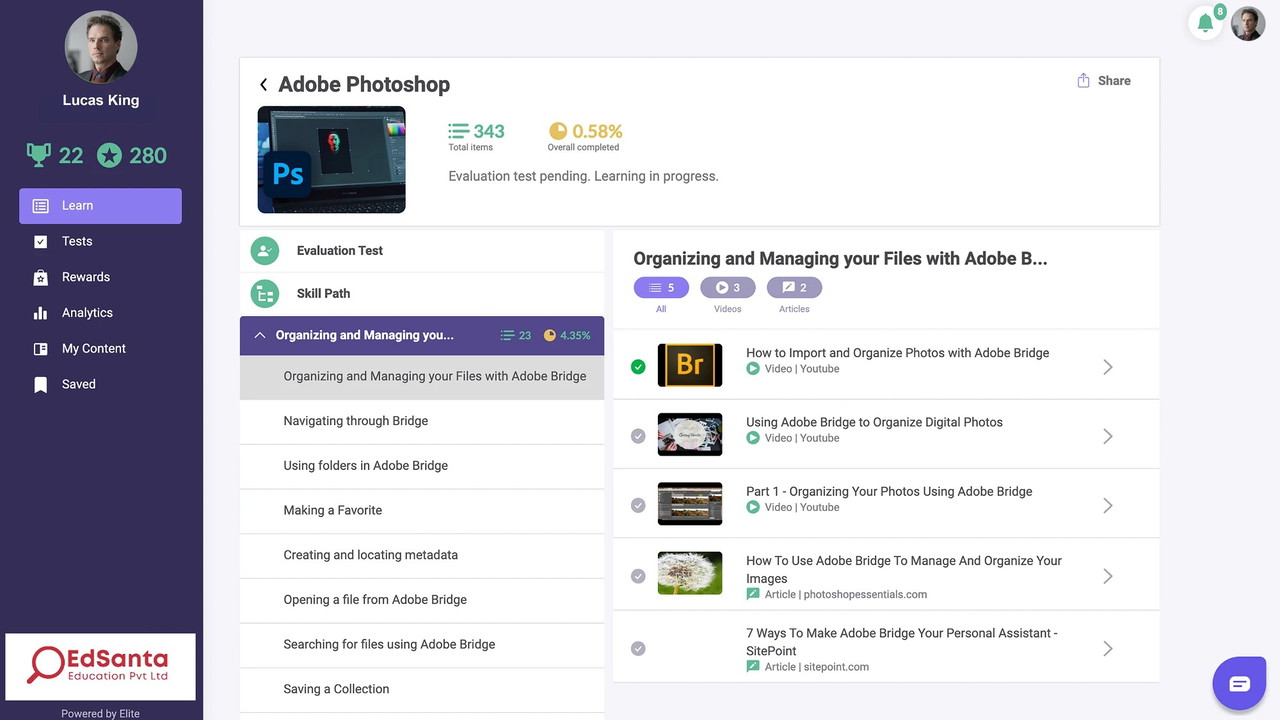Collapse the Organizing and Managing section

point(260,336)
